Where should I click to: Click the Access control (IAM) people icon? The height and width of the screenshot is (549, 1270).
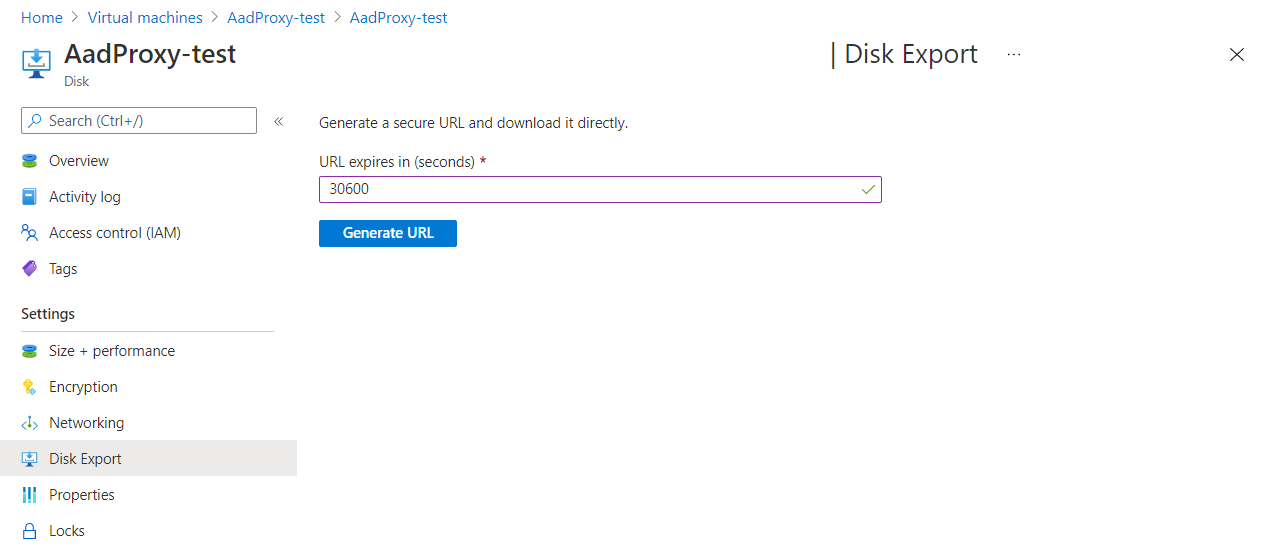(x=30, y=233)
